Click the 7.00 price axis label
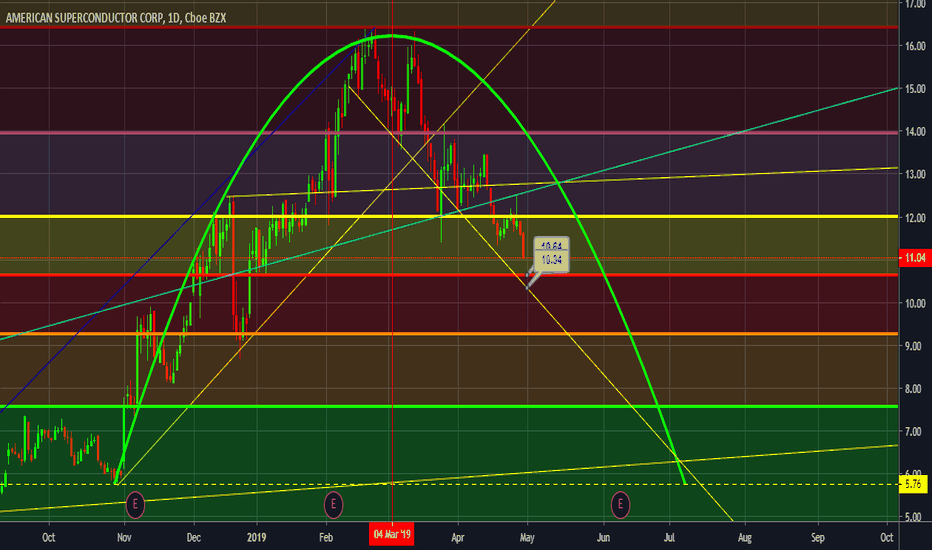The width and height of the screenshot is (932, 550). (x=915, y=432)
